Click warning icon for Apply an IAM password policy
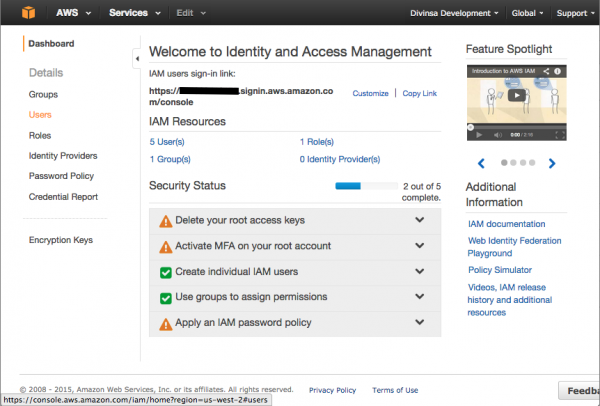The height and width of the screenshot is (406, 600). click(166, 324)
